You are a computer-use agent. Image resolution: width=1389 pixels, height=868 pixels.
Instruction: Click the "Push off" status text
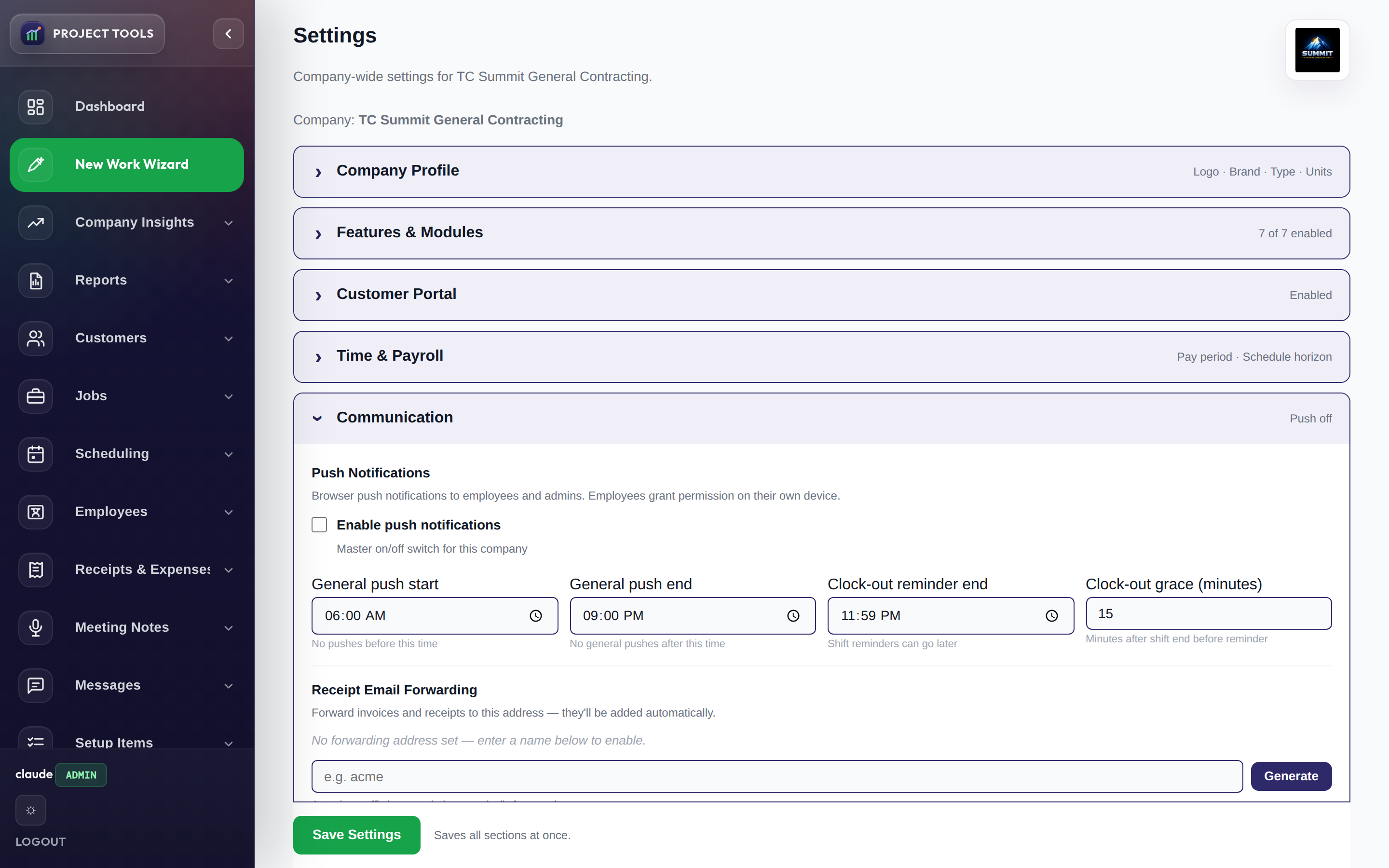(1310, 419)
